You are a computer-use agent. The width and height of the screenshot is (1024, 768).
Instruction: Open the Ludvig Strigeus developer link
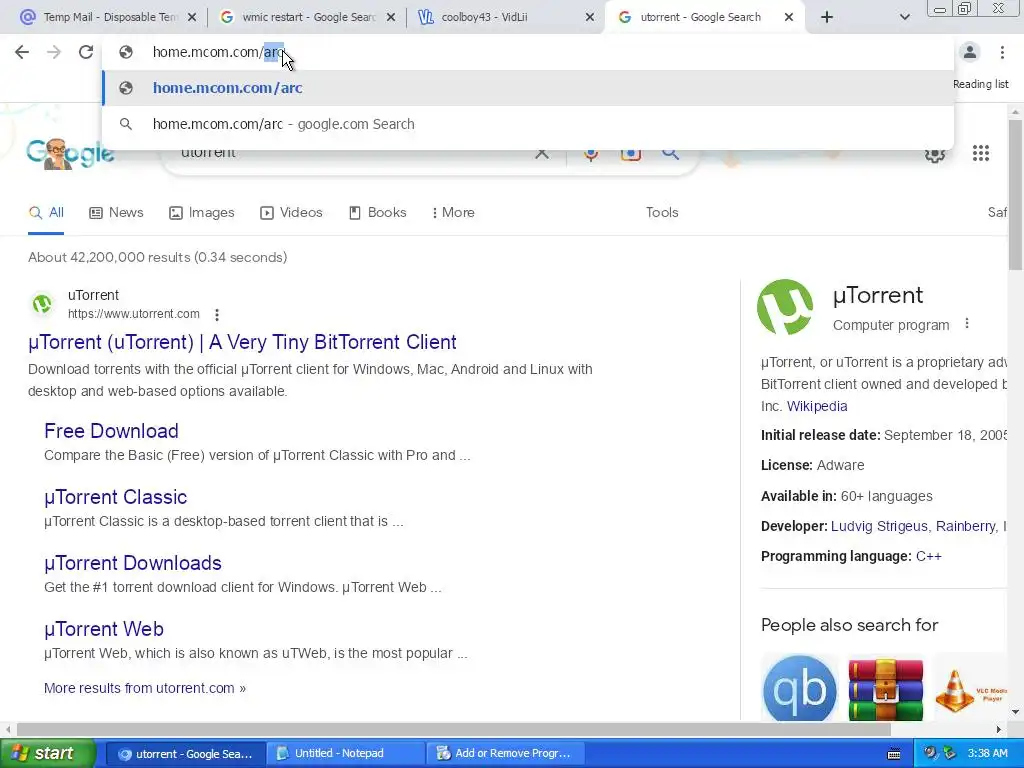coord(879,526)
